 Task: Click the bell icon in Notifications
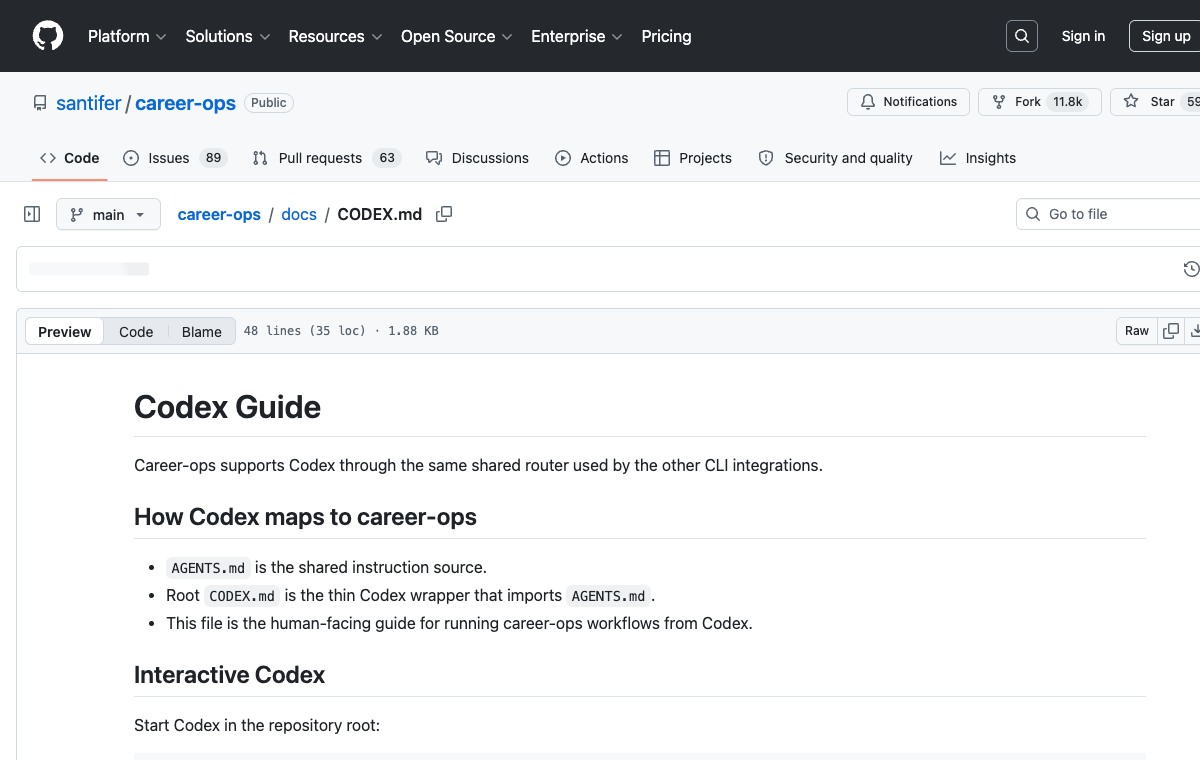tap(868, 102)
